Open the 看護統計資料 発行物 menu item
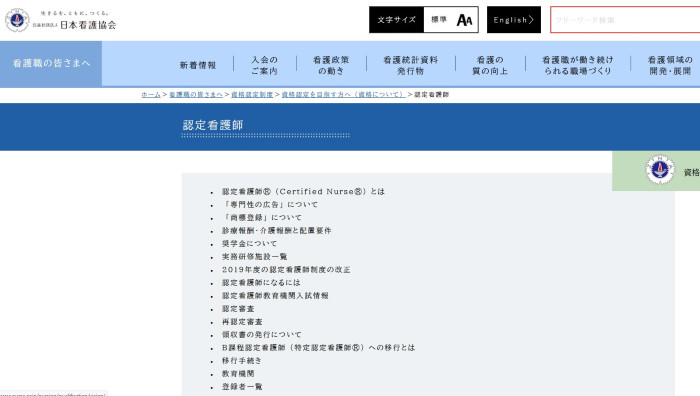The height and width of the screenshot is (396, 700). (x=411, y=65)
